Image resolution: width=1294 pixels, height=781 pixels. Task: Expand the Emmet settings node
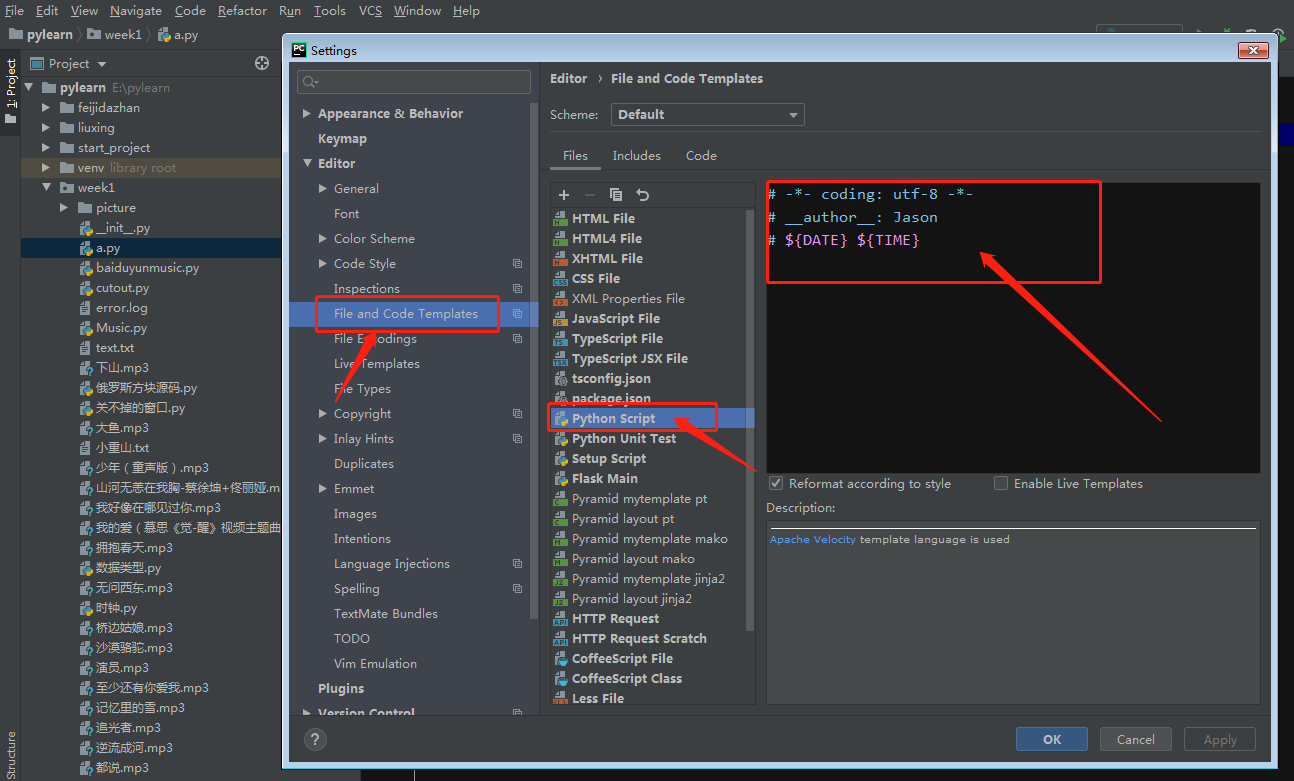(322, 488)
